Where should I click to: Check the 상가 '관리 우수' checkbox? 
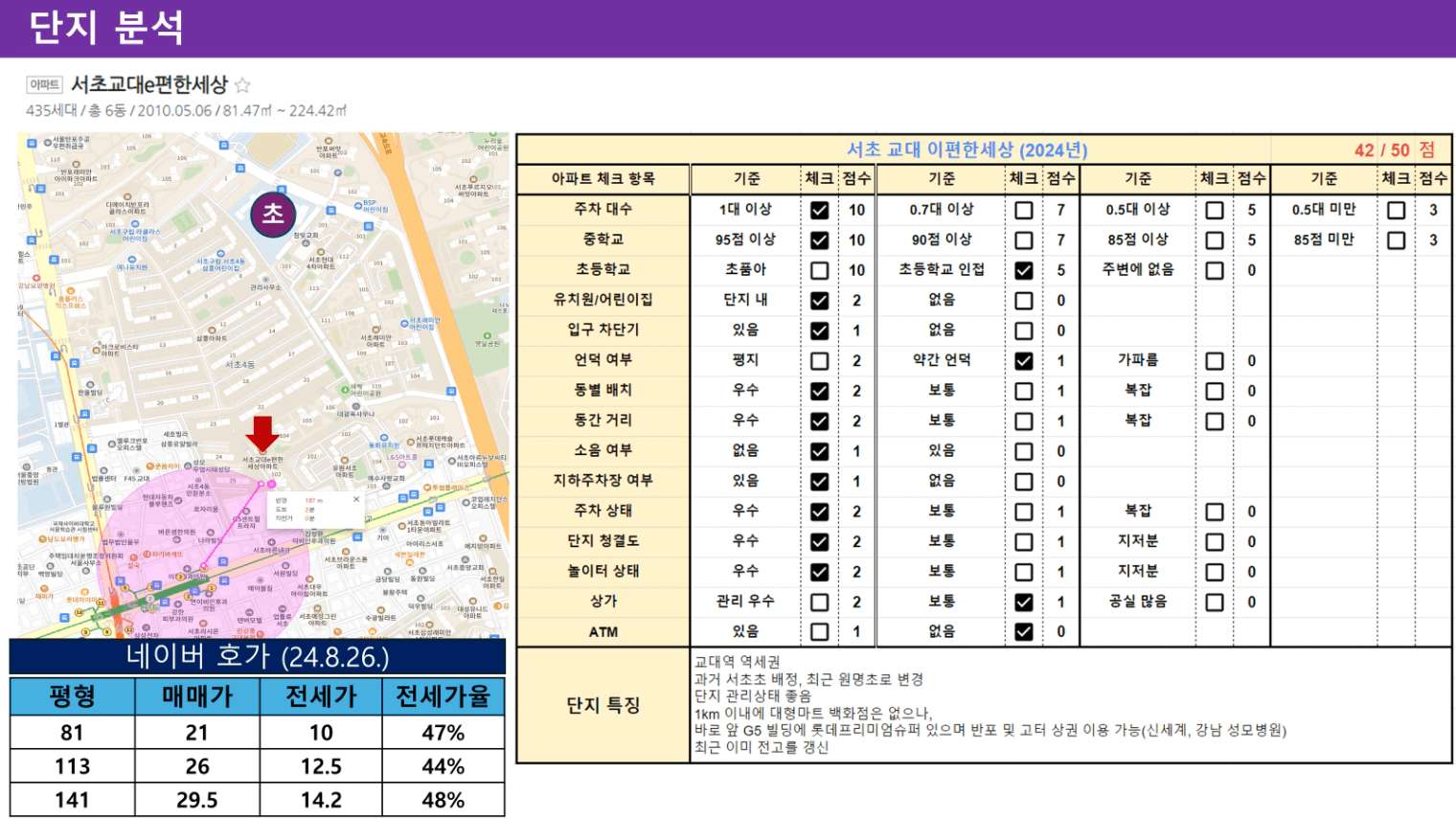pos(819,603)
